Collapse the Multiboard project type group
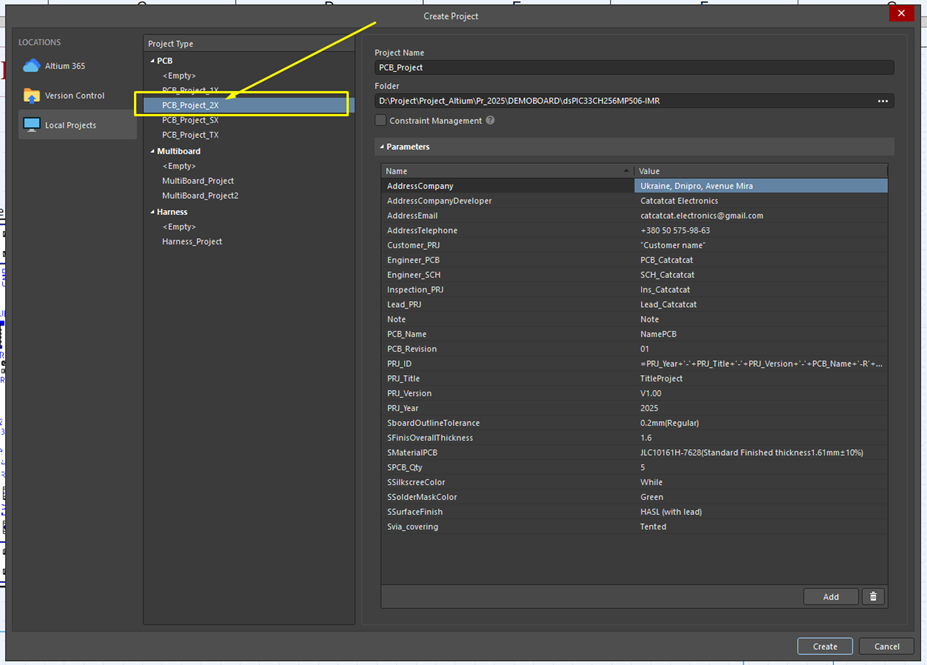The height and width of the screenshot is (665, 927). [x=152, y=151]
